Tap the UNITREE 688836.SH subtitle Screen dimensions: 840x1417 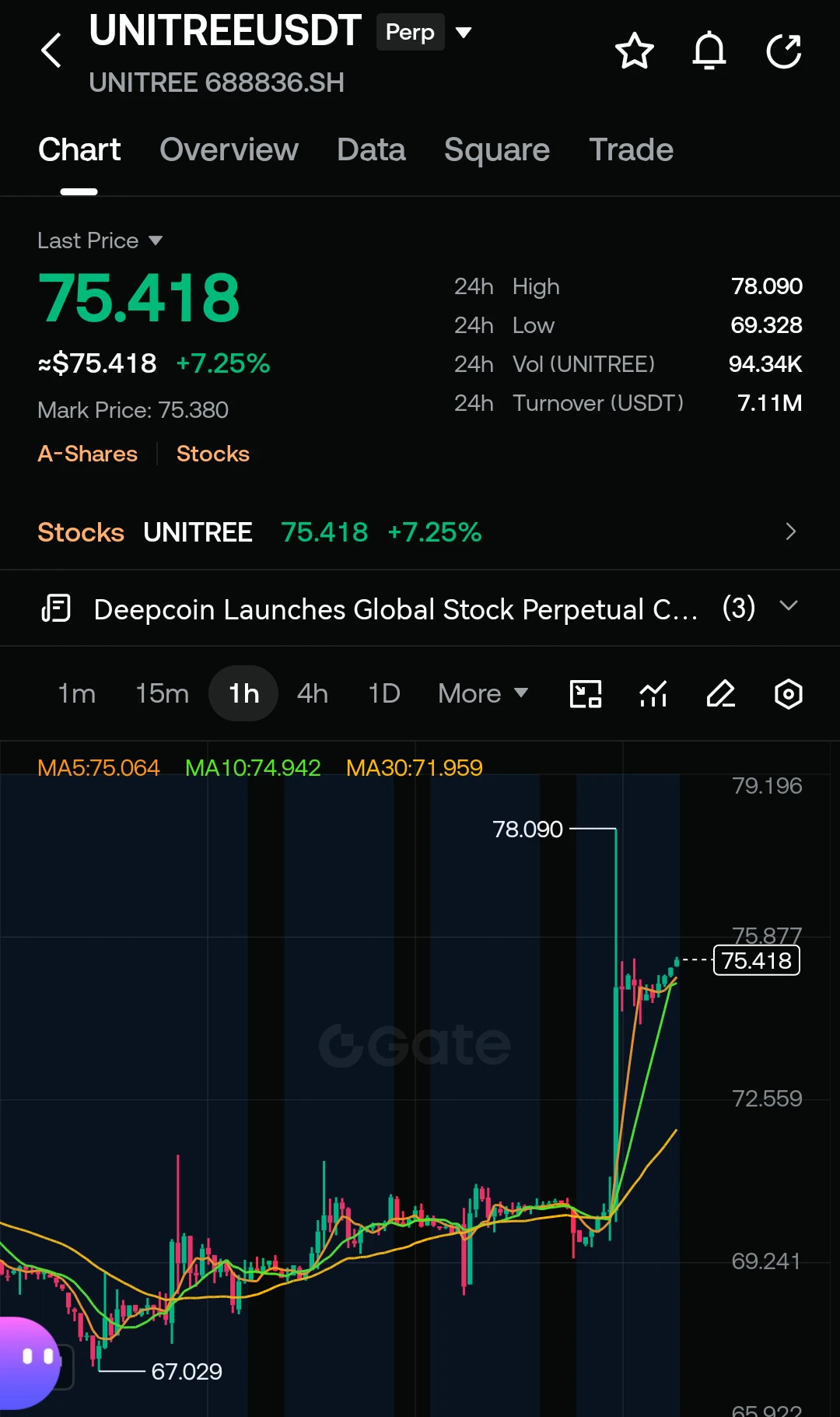click(x=217, y=82)
